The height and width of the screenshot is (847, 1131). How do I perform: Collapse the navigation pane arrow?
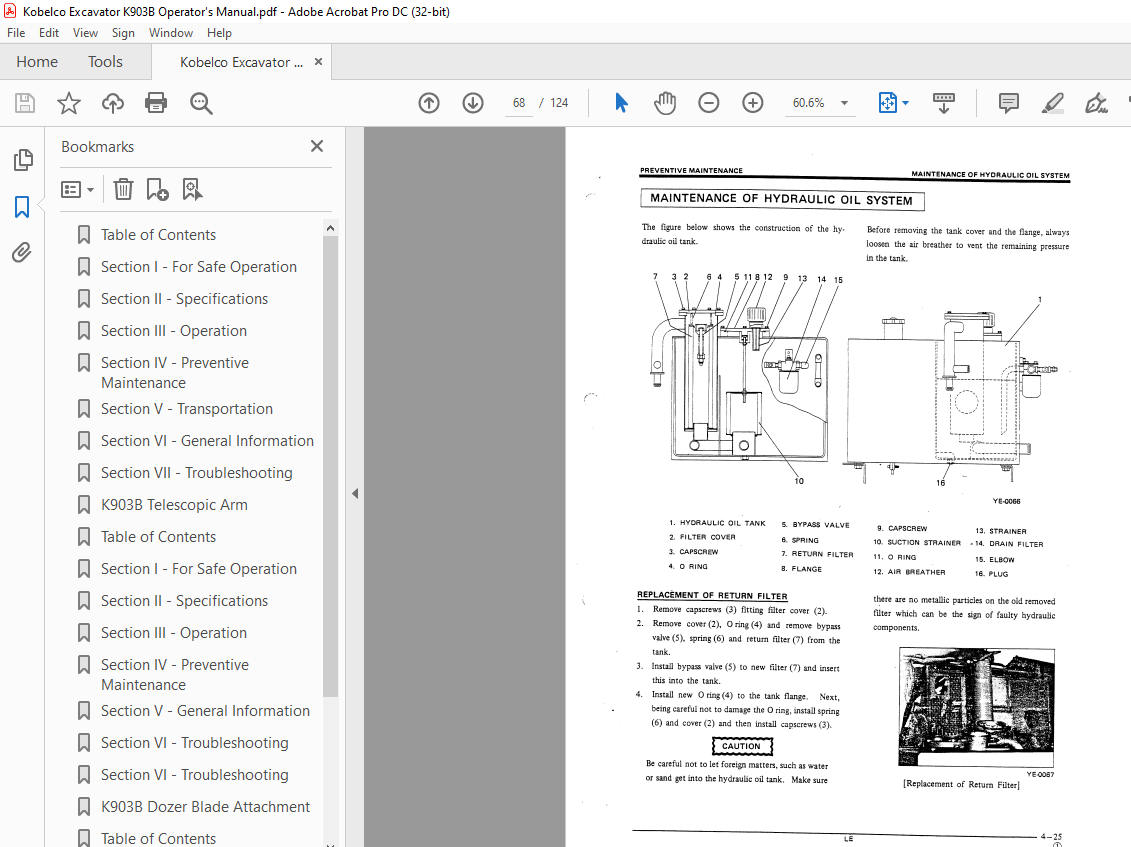pos(355,493)
